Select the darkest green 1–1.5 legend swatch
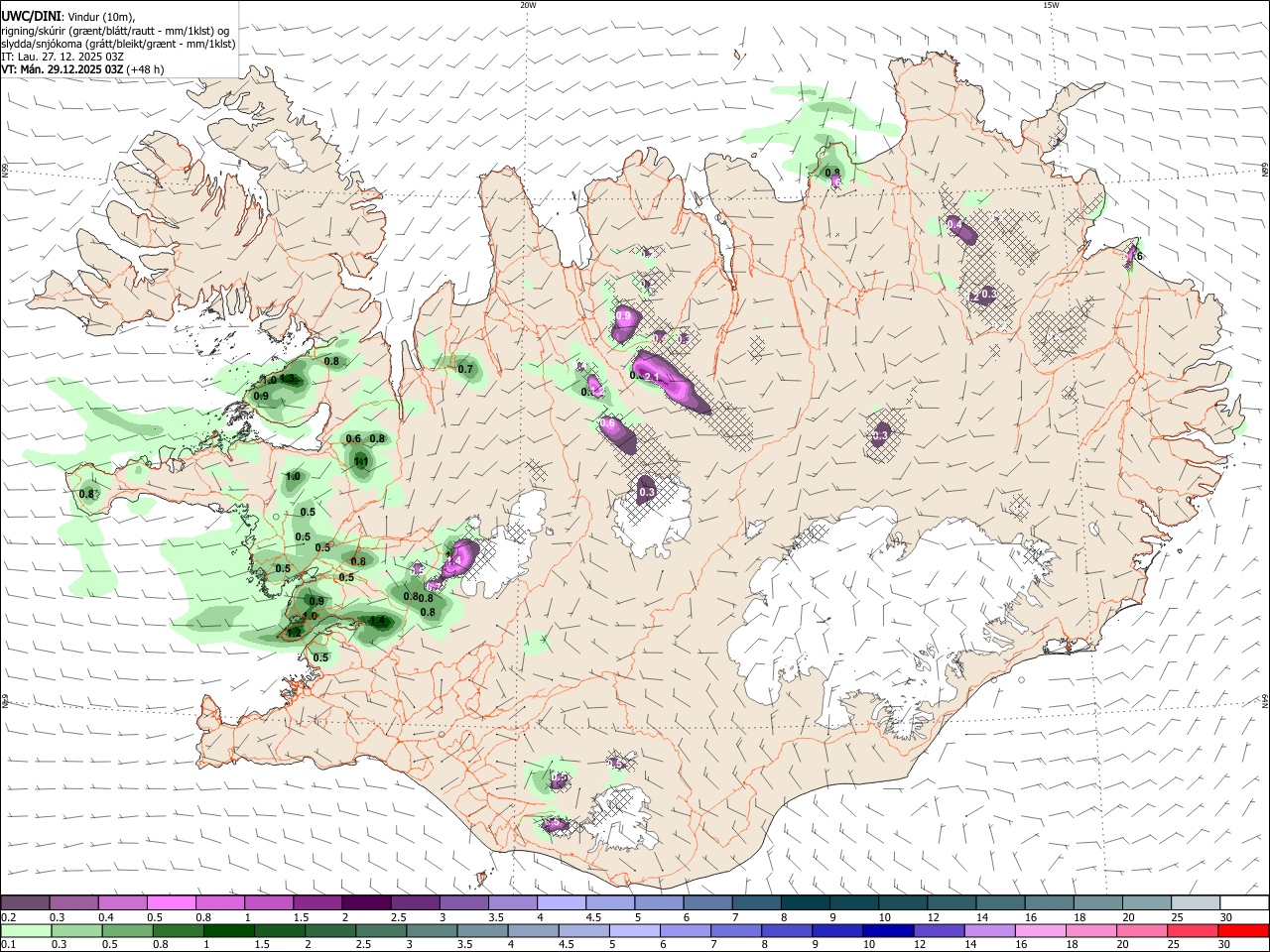The height and width of the screenshot is (952, 1270). [228, 931]
